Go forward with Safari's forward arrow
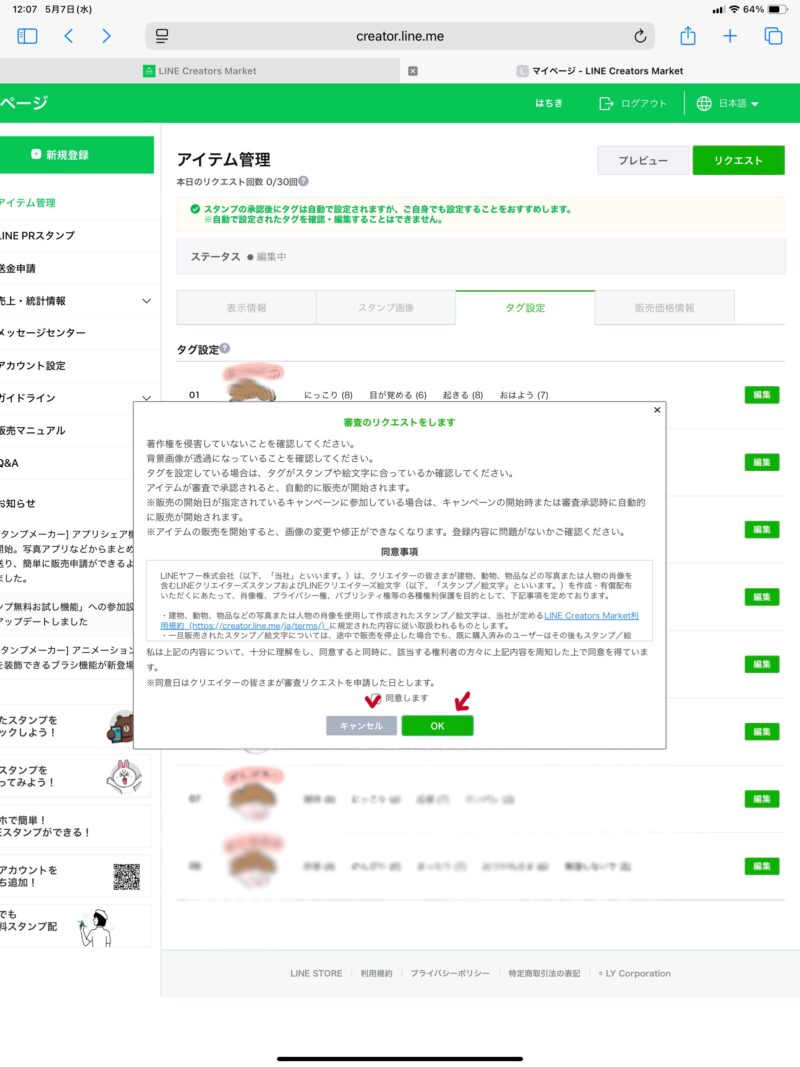The width and height of the screenshot is (800, 1067). 106,36
